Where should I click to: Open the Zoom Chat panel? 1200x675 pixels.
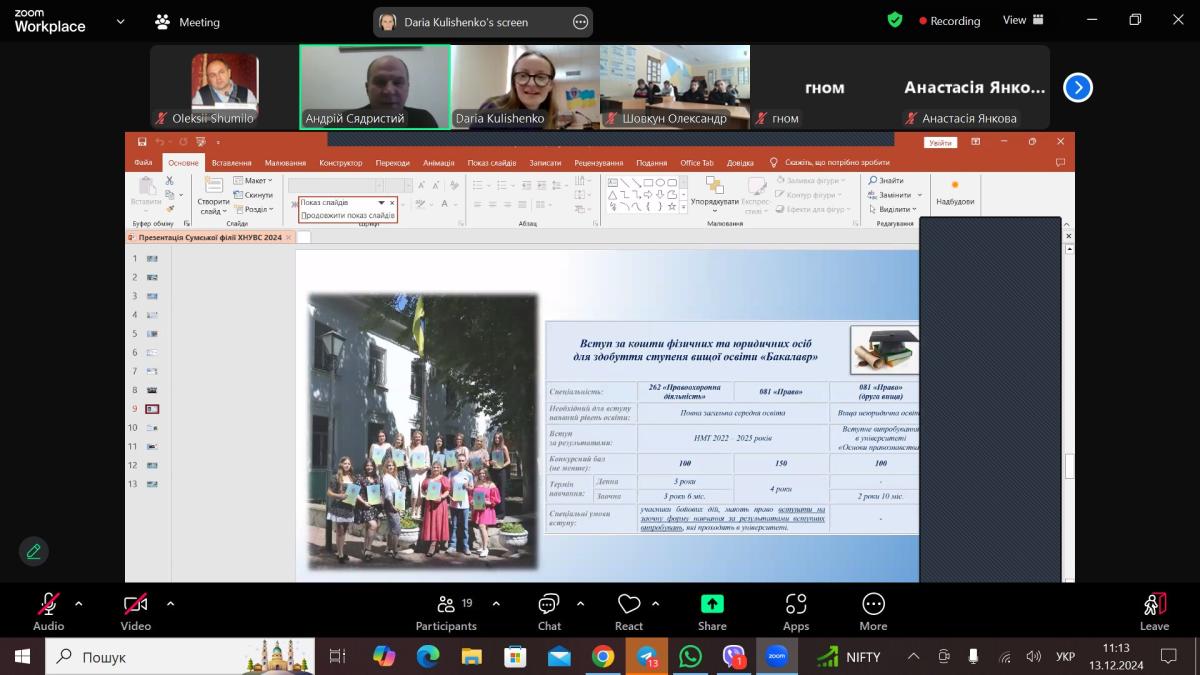click(x=549, y=611)
